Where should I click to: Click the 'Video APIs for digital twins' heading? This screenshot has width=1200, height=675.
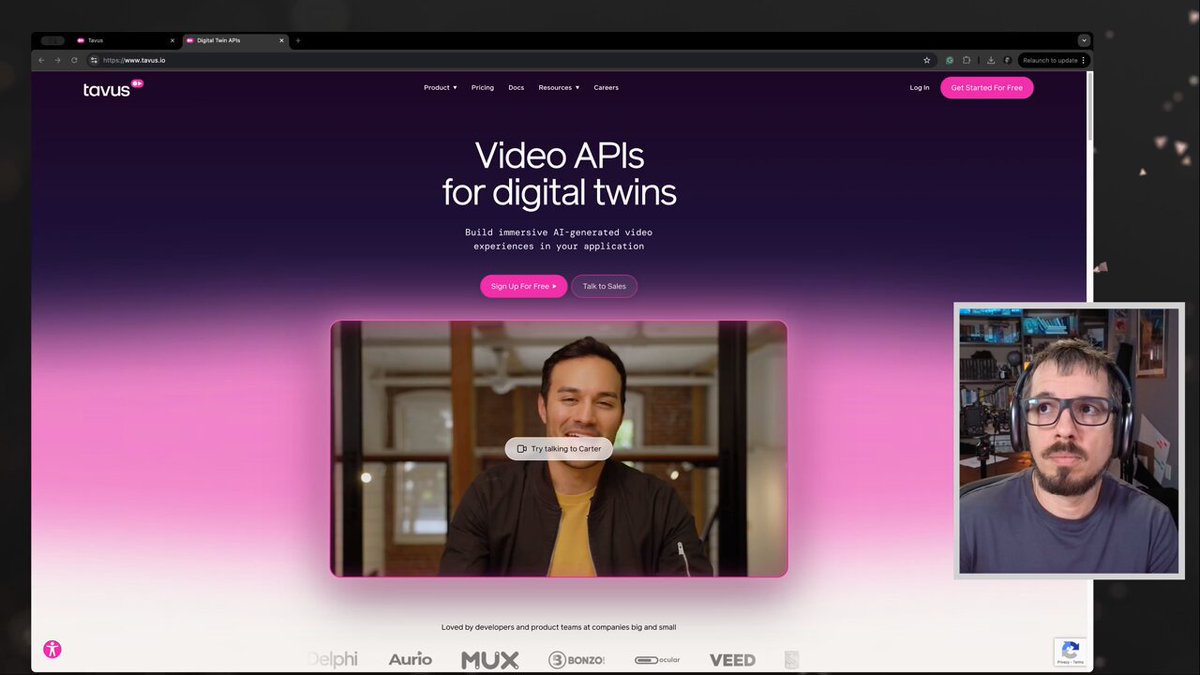(x=559, y=173)
